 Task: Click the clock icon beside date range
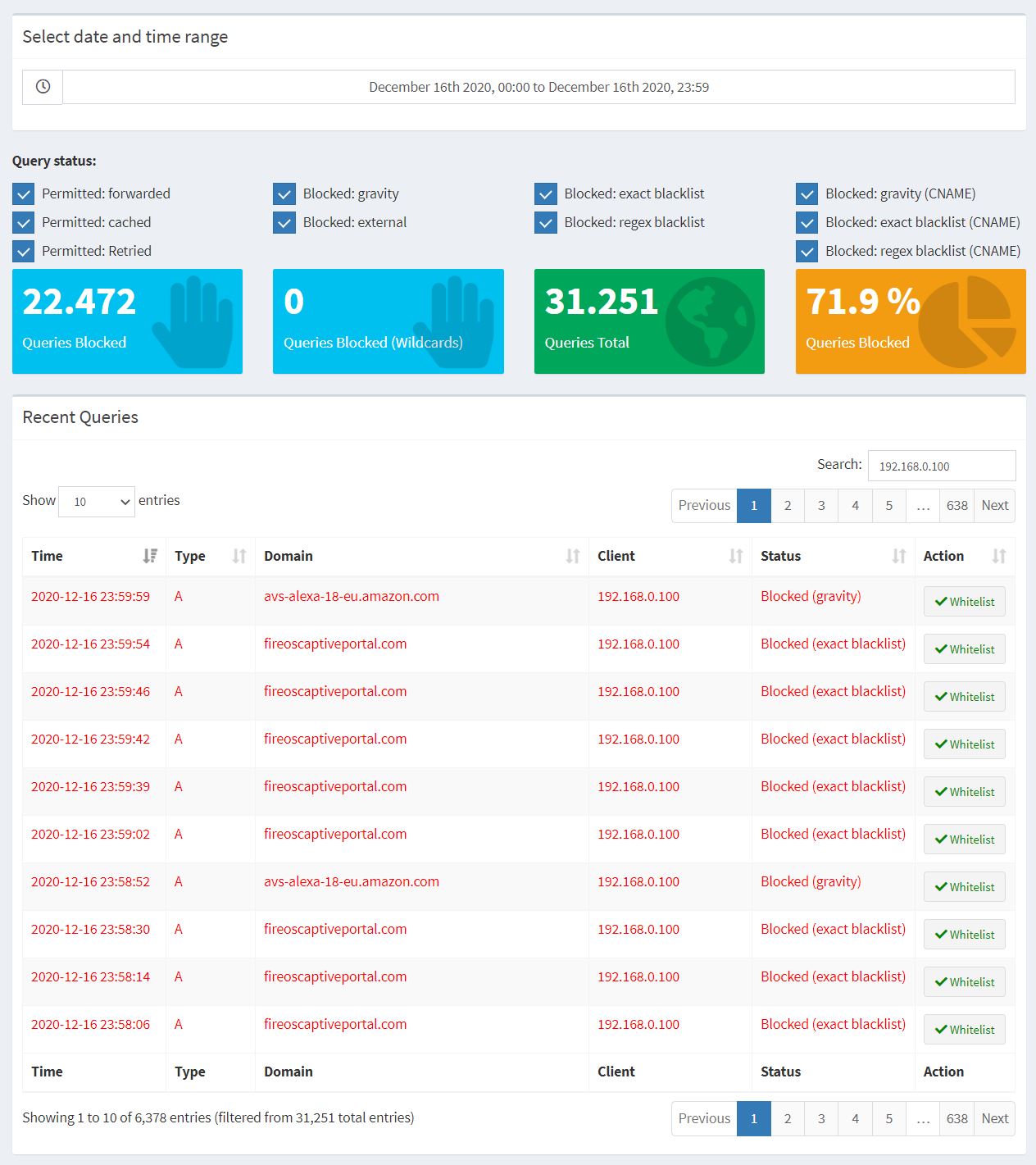click(x=43, y=87)
